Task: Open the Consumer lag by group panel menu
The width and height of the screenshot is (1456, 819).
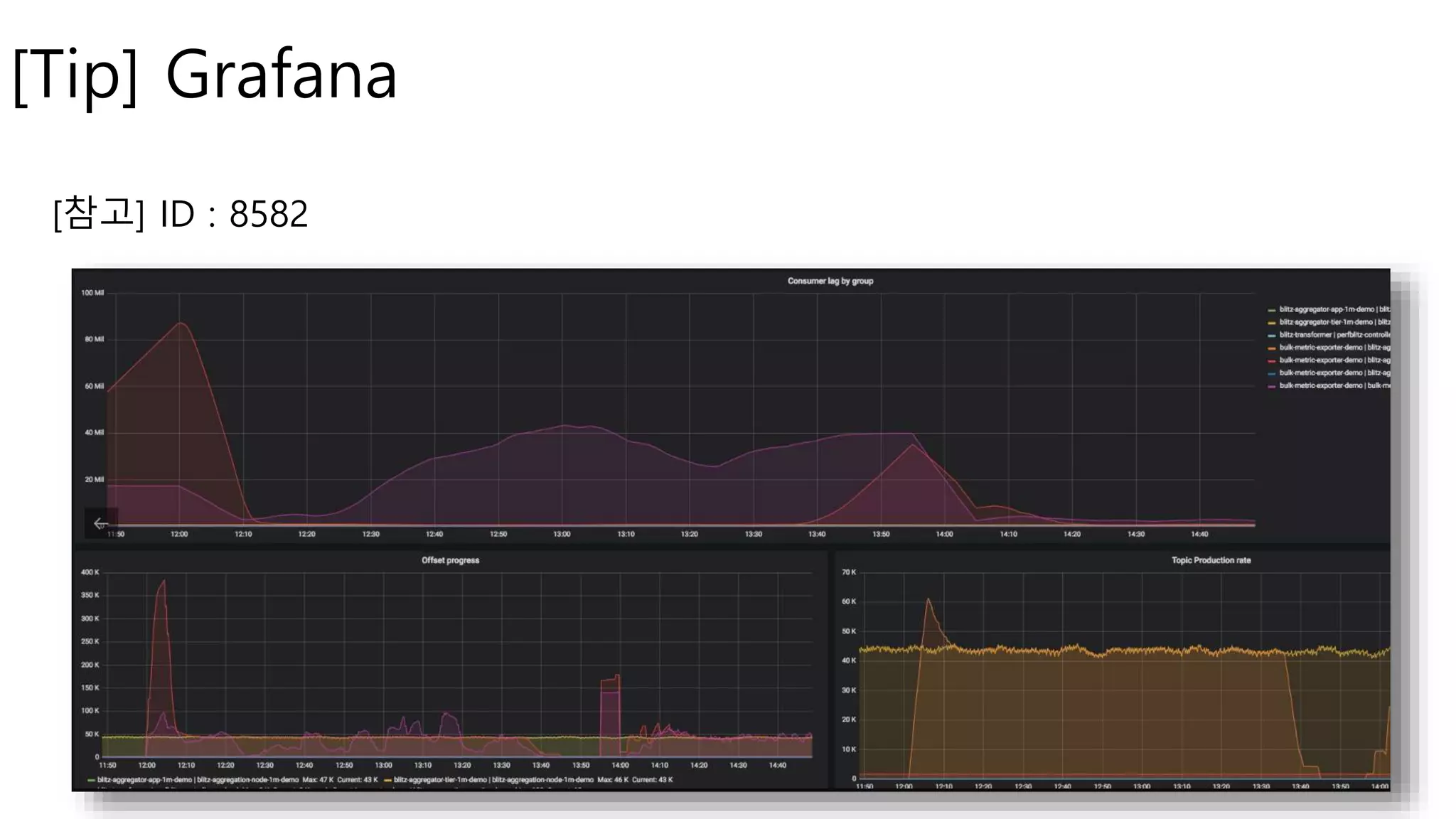Action: pos(830,282)
